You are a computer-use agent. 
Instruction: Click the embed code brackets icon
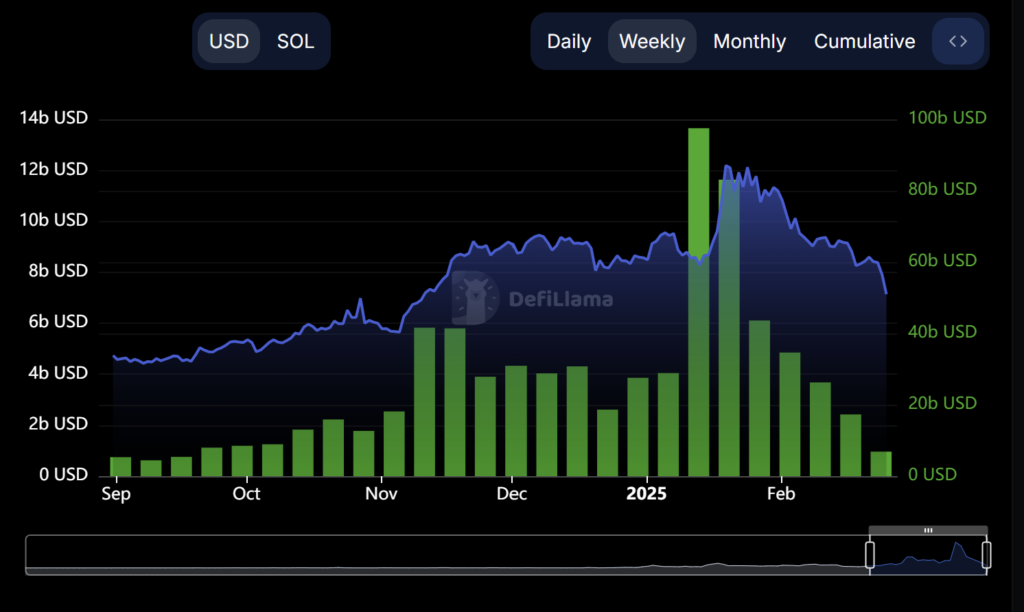[x=958, y=41]
